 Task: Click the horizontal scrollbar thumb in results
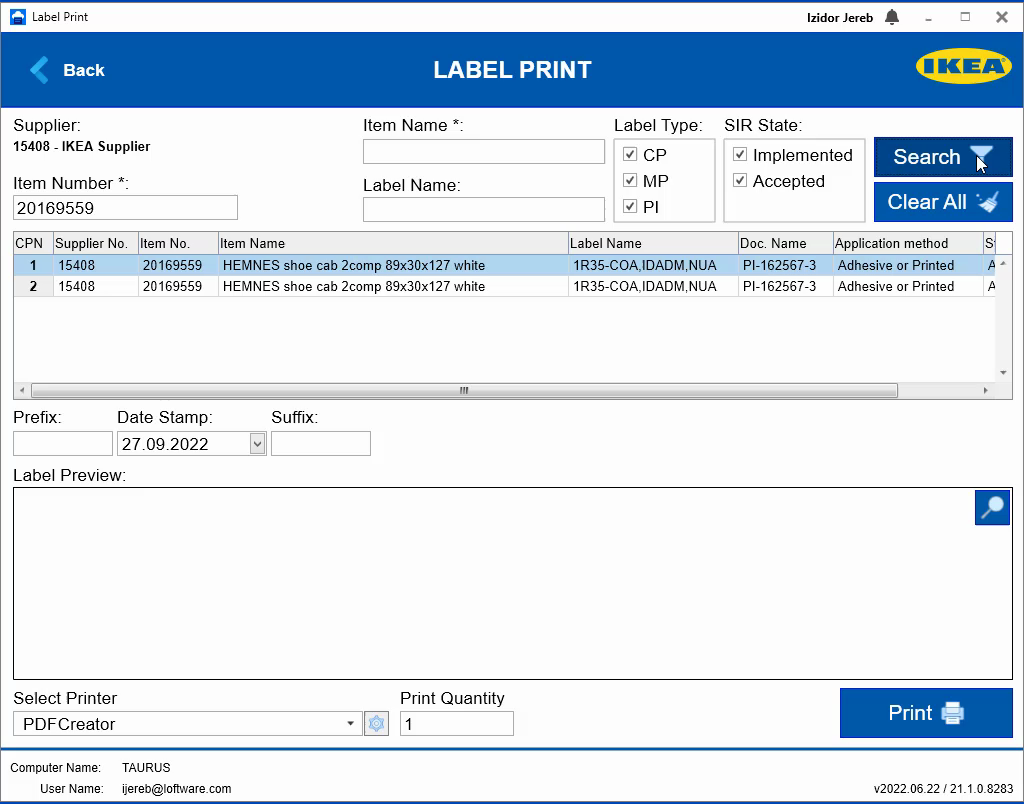(x=464, y=391)
